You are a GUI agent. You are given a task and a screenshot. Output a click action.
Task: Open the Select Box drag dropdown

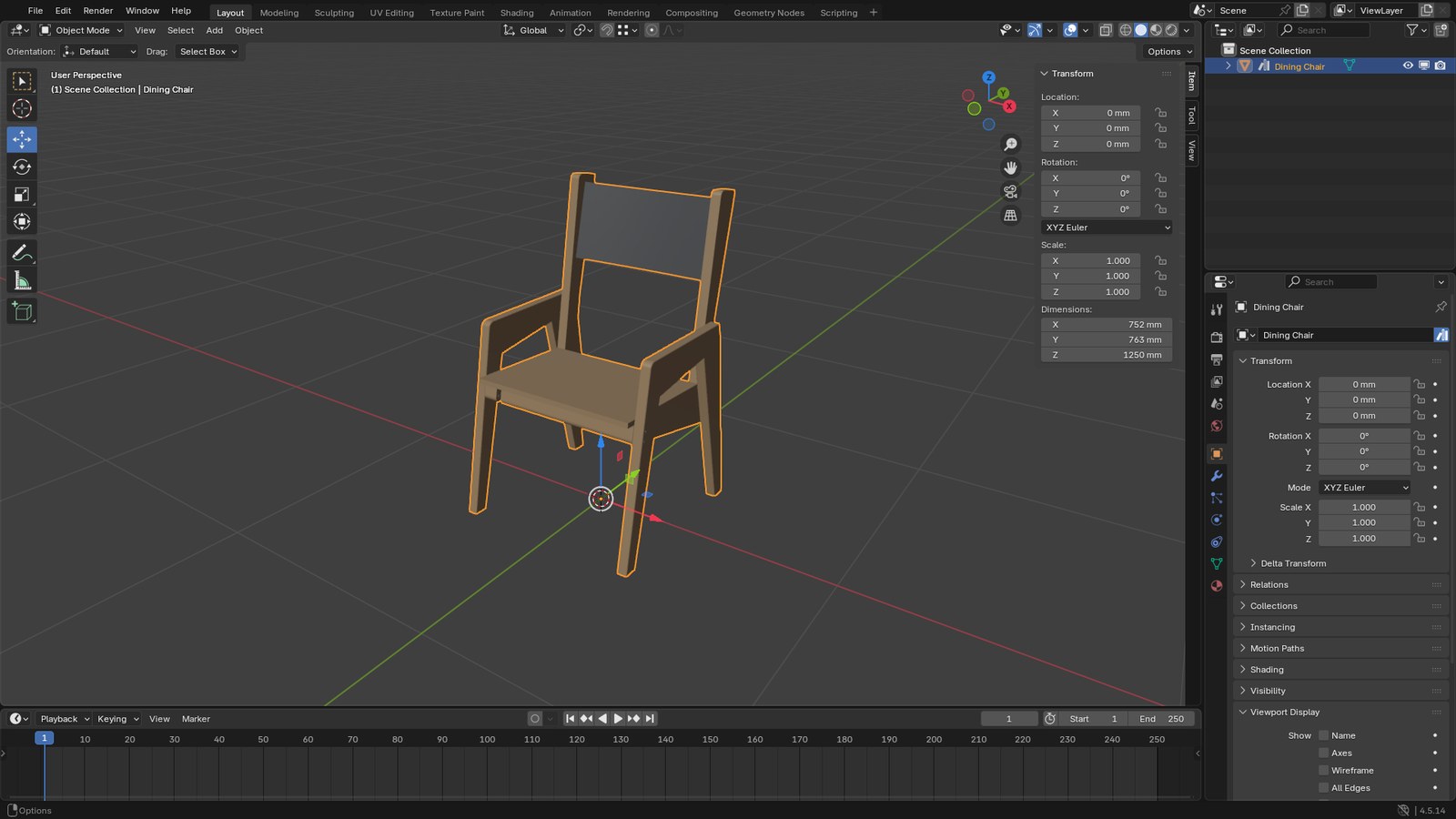tap(207, 52)
